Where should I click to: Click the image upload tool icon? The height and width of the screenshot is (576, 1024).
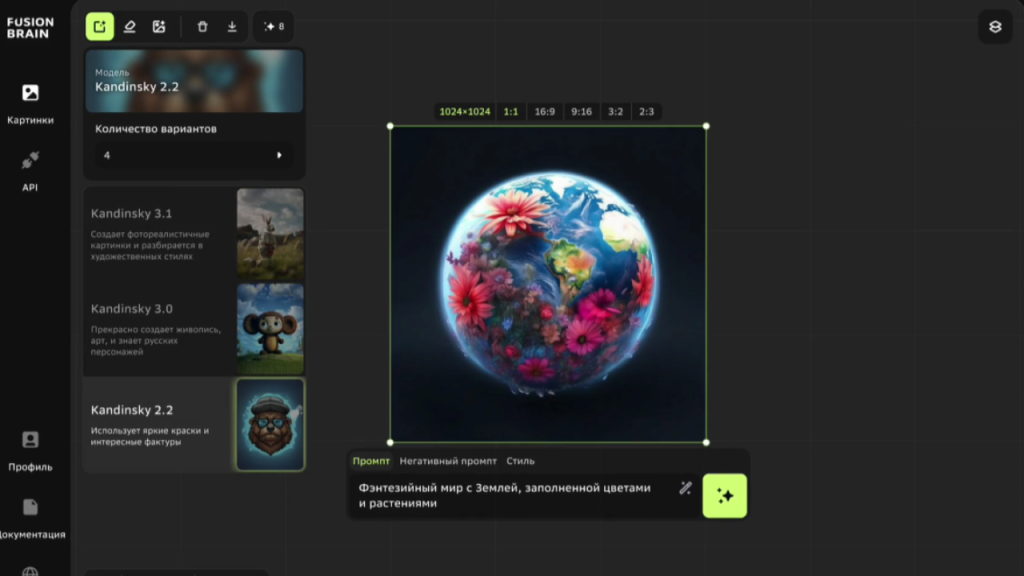[159, 27]
